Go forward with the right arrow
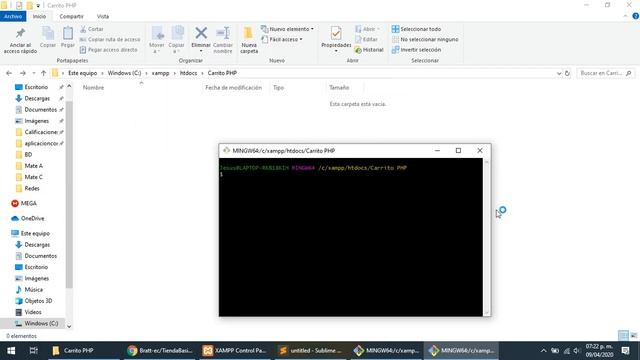The height and width of the screenshot is (360, 640). pos(23,73)
